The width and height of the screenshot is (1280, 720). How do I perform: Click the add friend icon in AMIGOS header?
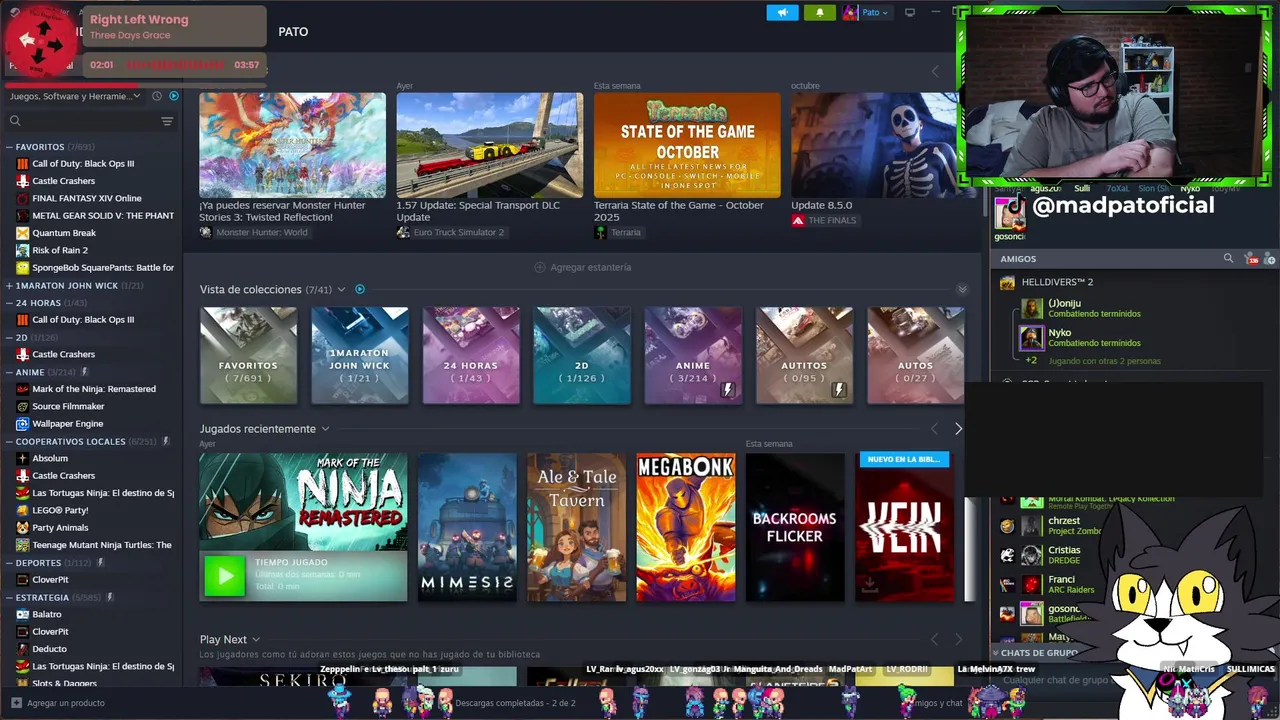point(1271,259)
